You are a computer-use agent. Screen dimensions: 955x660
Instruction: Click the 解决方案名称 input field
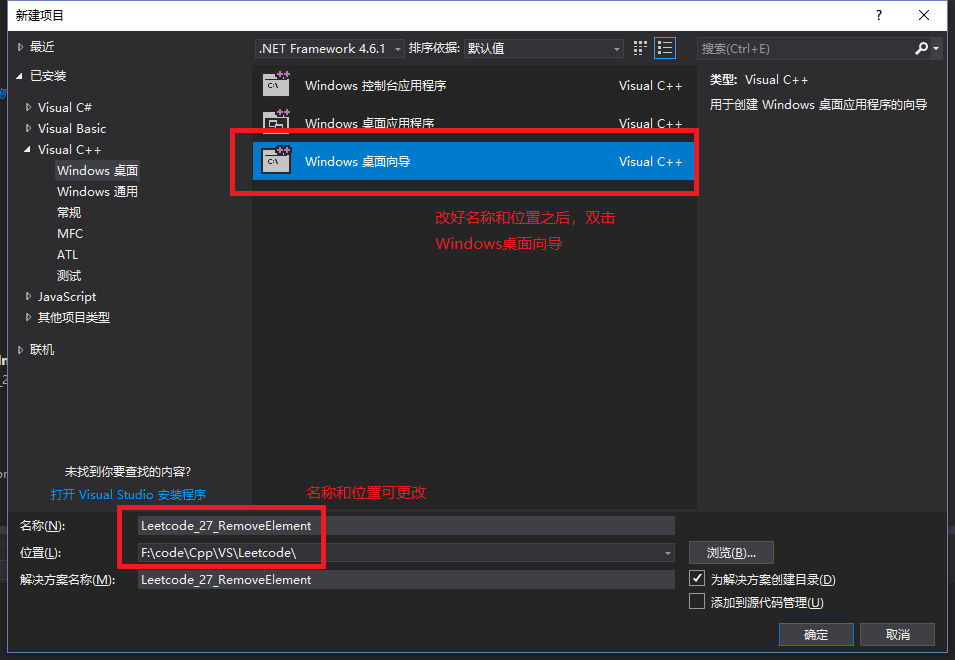click(x=406, y=580)
